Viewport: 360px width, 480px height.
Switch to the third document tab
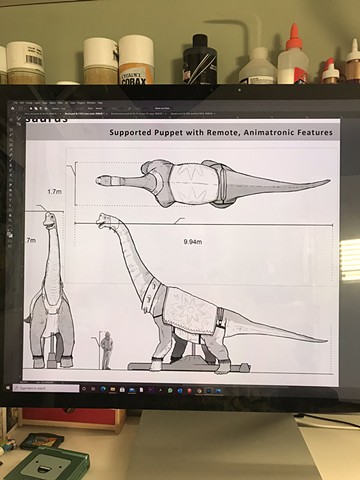pos(138,114)
